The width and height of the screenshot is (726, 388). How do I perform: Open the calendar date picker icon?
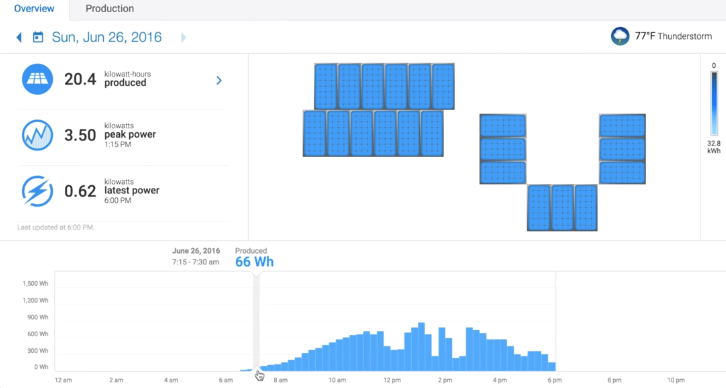[38, 37]
